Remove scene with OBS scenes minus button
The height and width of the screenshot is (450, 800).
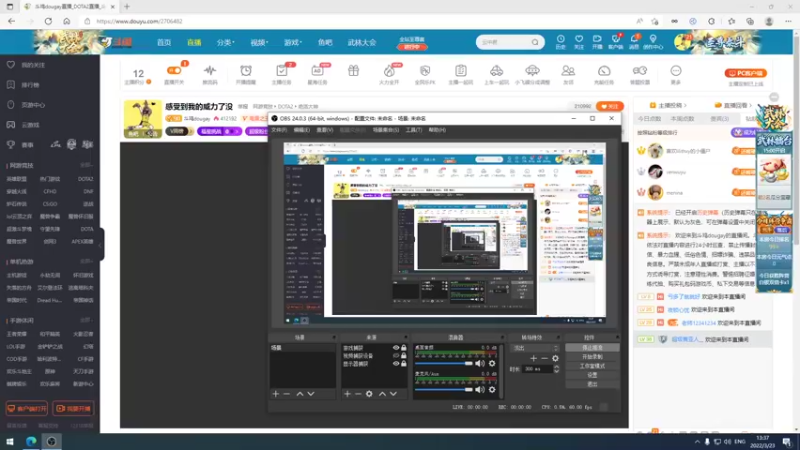point(287,394)
